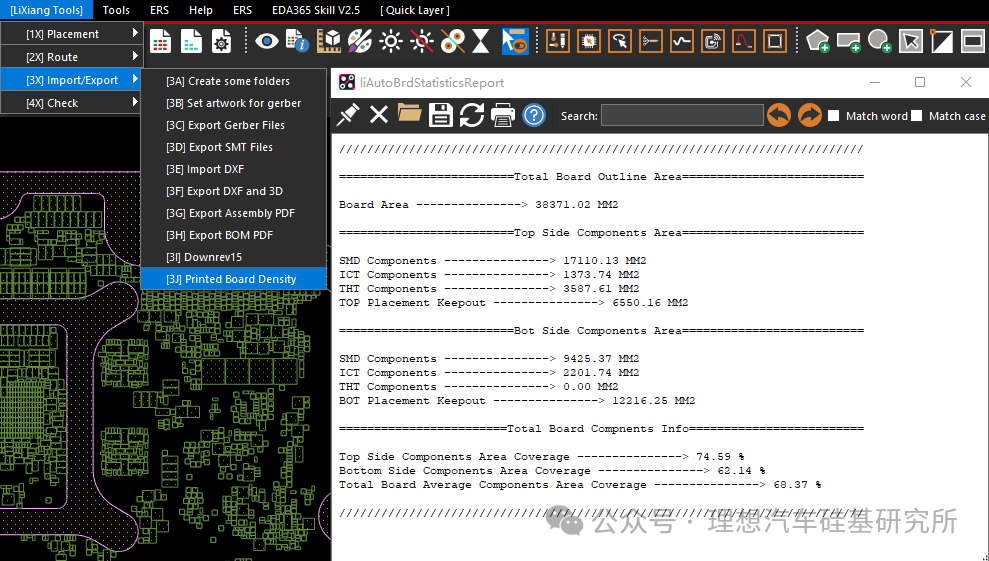
Task: Click the open folder icon in report toolbar
Action: tap(409, 114)
